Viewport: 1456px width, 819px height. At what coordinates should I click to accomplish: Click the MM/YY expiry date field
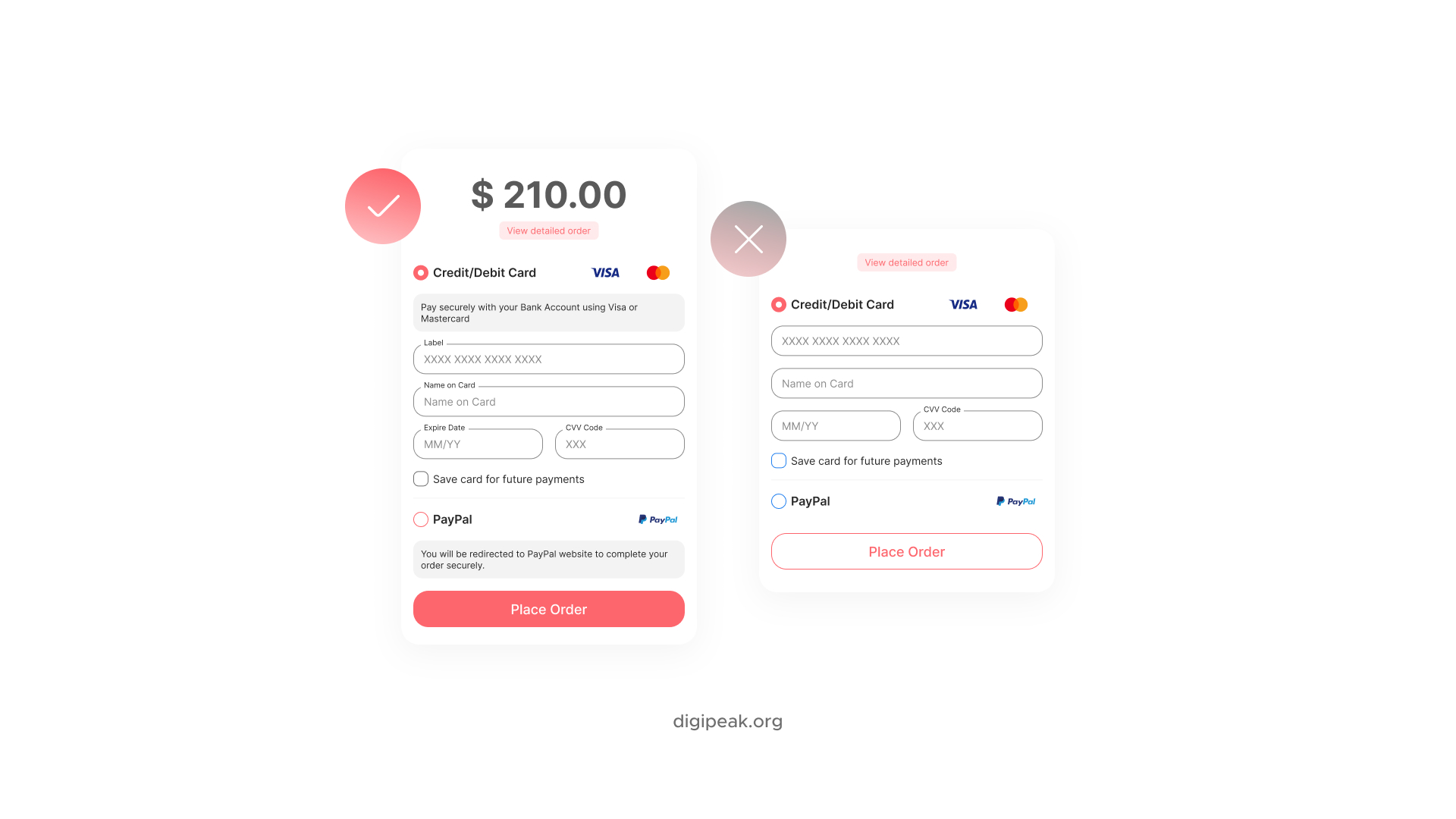(477, 444)
